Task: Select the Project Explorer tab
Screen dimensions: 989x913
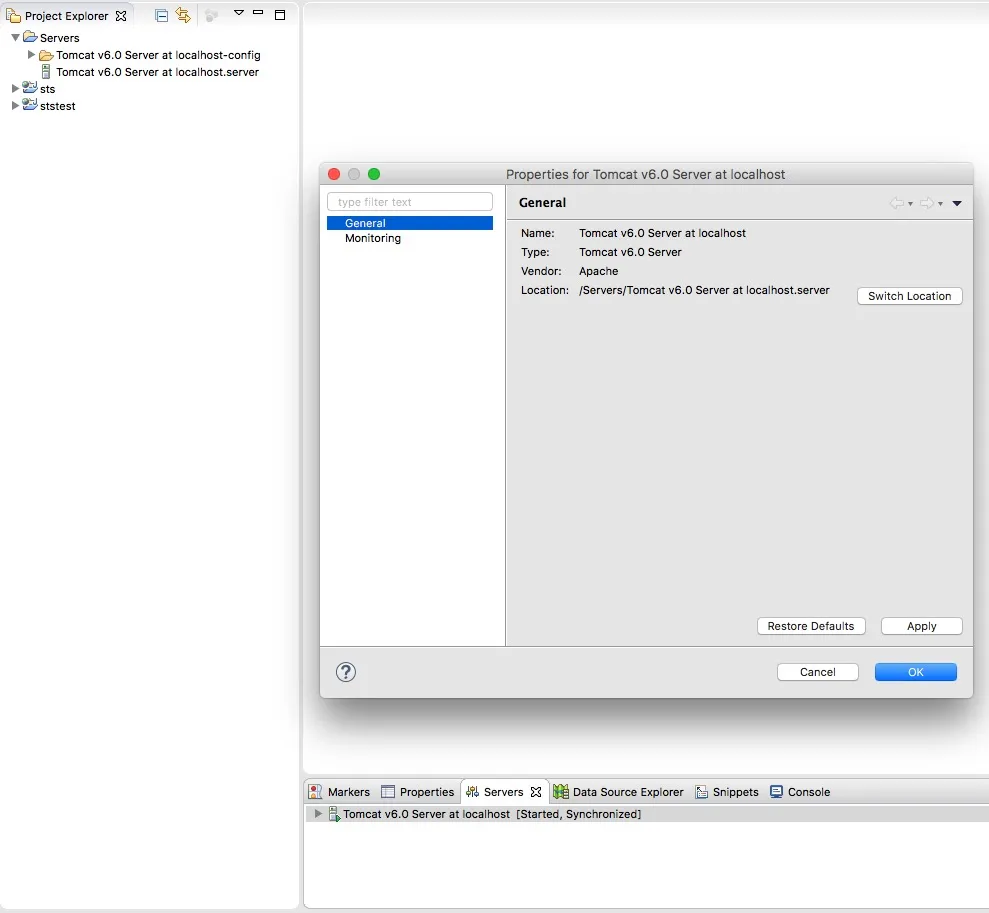Action: [x=66, y=16]
